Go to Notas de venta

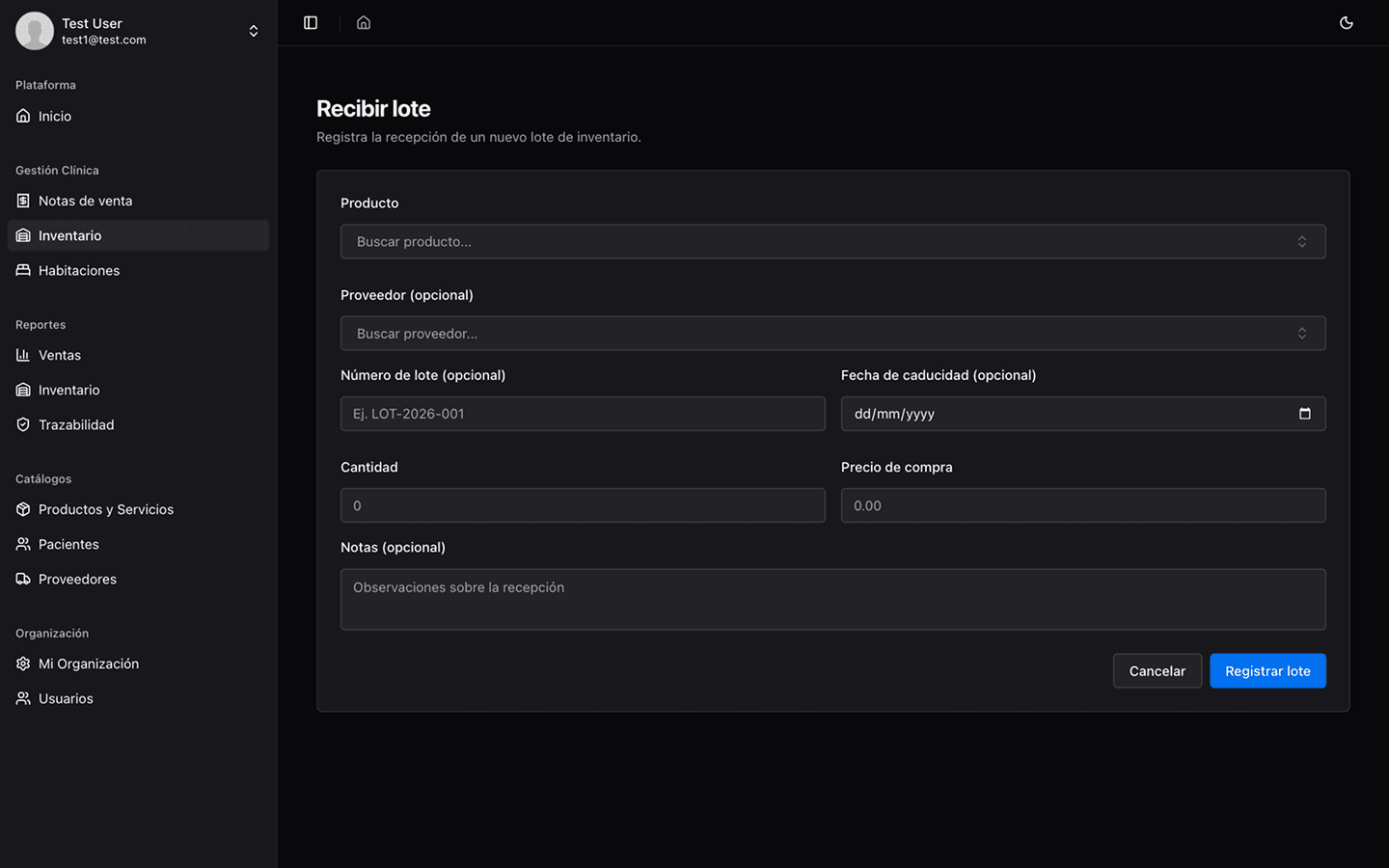[x=85, y=201]
